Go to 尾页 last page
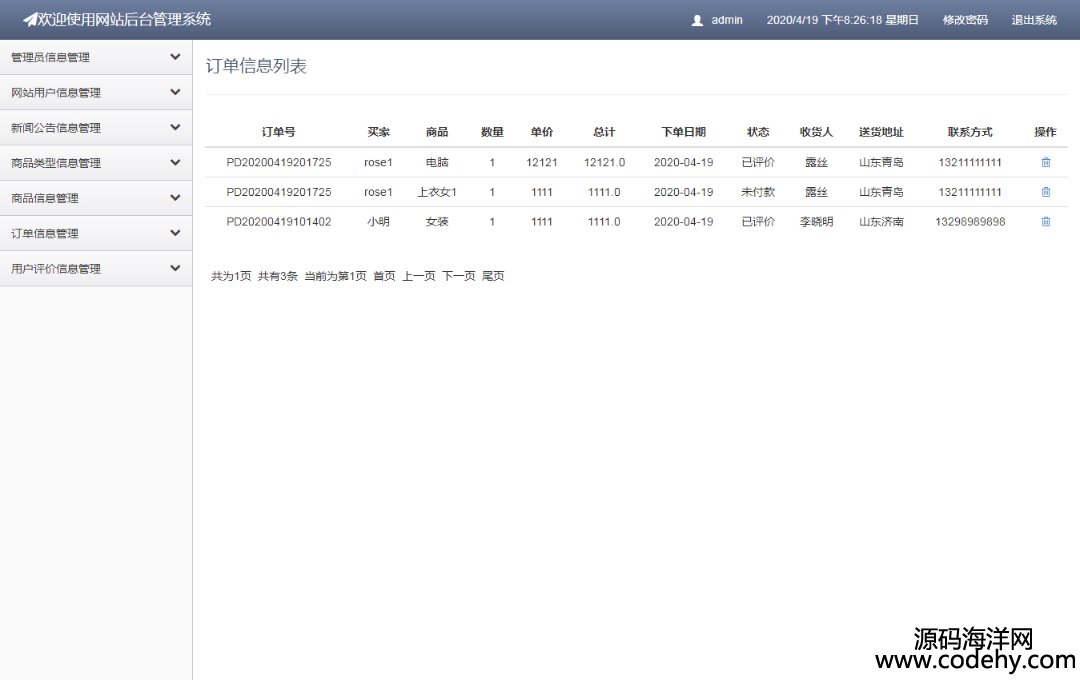The image size is (1080, 680). (x=493, y=276)
